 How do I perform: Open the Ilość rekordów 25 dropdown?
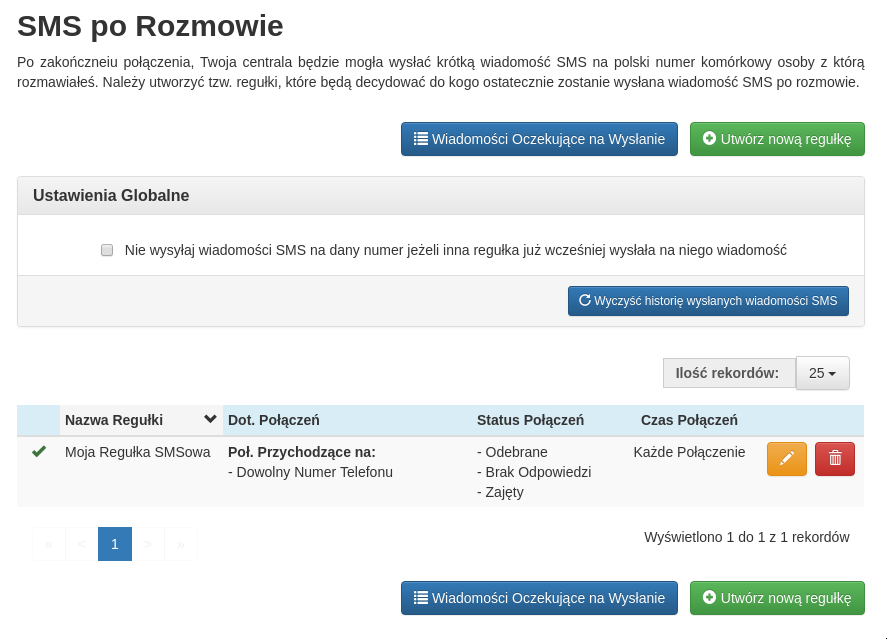click(x=822, y=373)
